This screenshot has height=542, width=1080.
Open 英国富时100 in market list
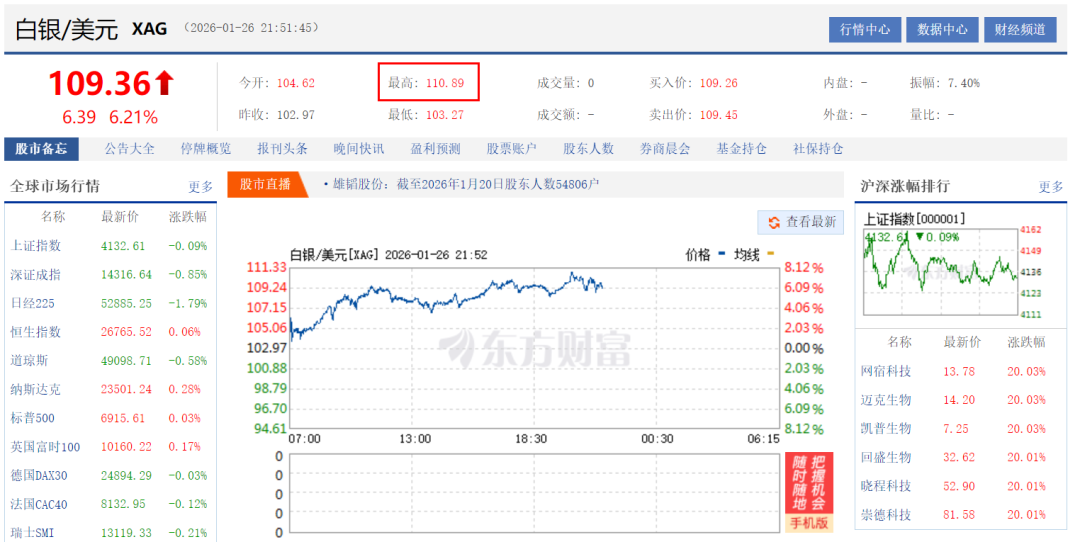pos(45,447)
